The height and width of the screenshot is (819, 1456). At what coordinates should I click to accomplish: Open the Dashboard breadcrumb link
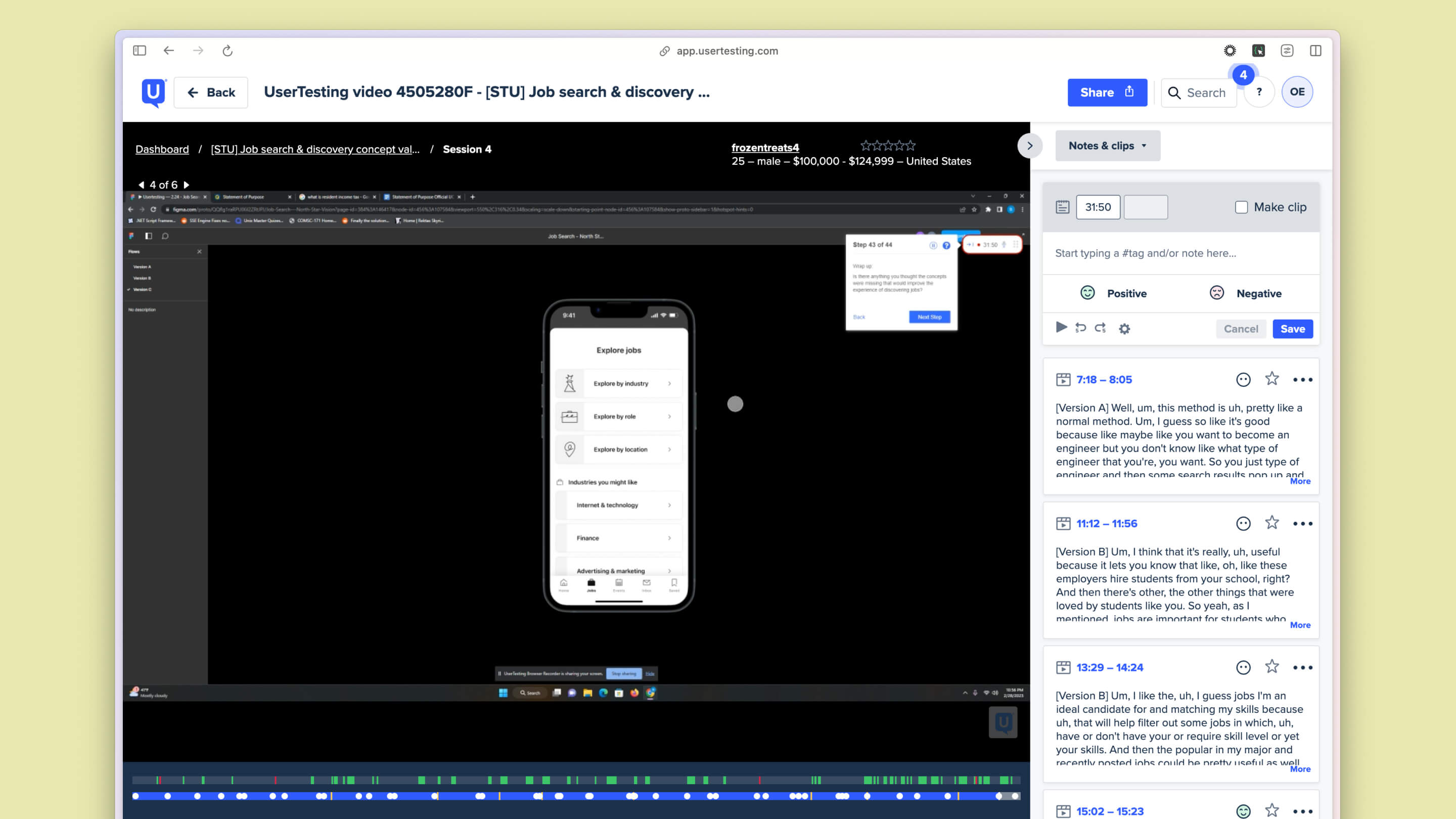click(162, 149)
